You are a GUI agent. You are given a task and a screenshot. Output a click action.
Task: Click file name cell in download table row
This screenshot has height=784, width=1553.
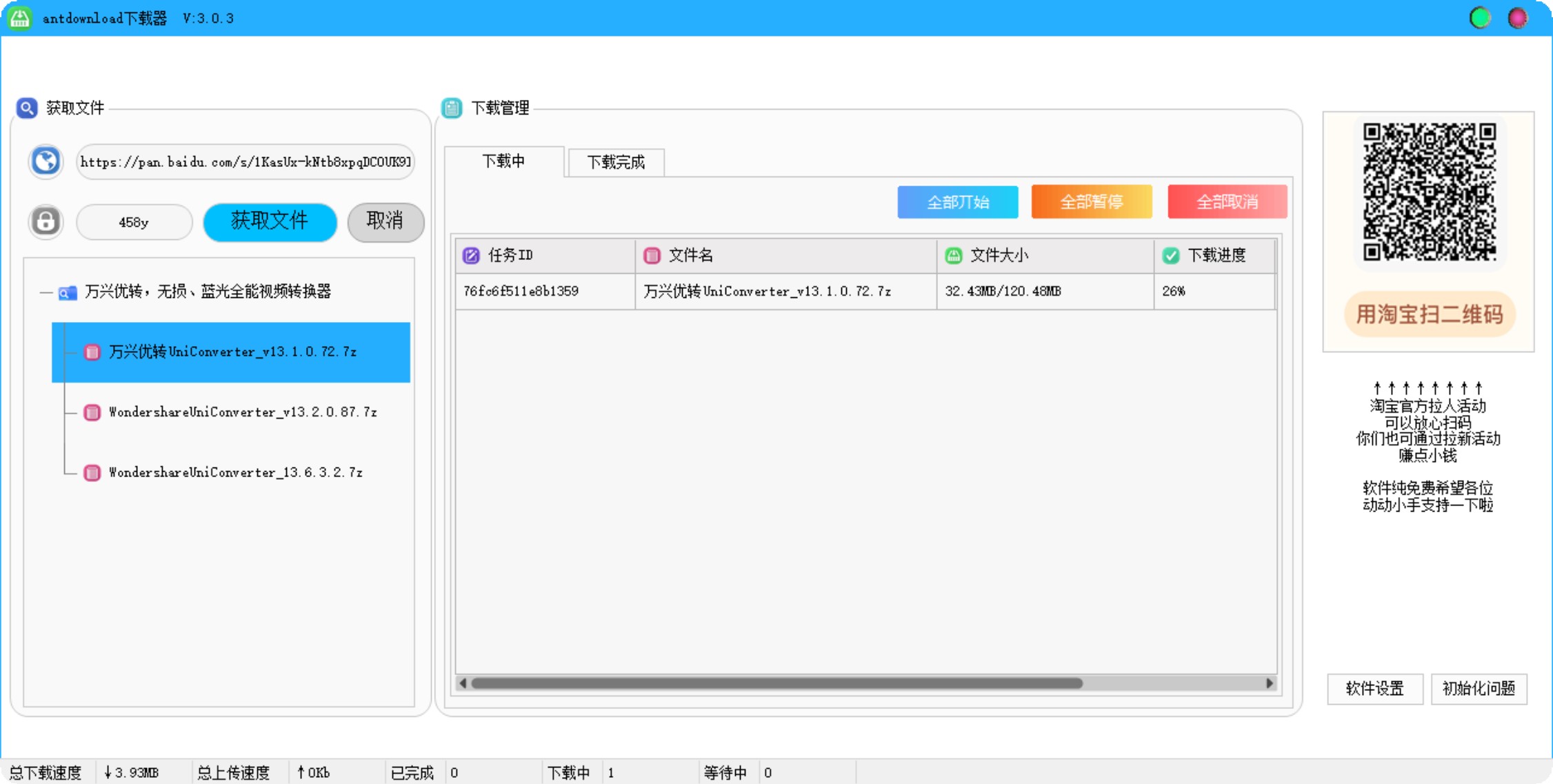(x=786, y=291)
